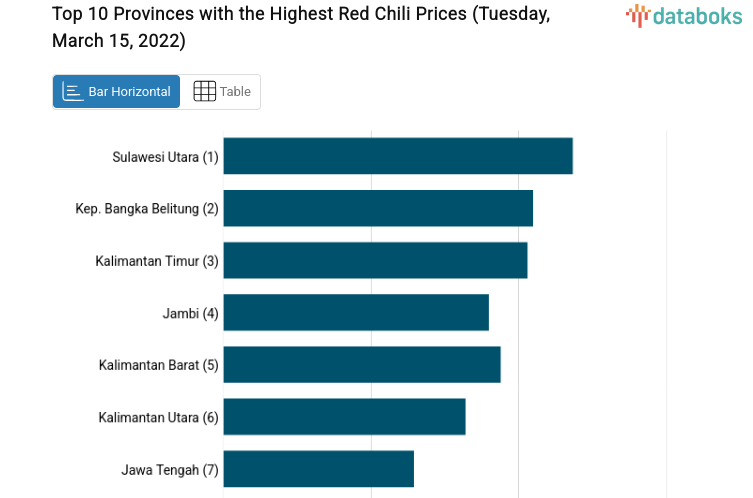Image resolution: width=753 pixels, height=498 pixels.
Task: Click the Jawa Tengah bar
Action: [318, 468]
